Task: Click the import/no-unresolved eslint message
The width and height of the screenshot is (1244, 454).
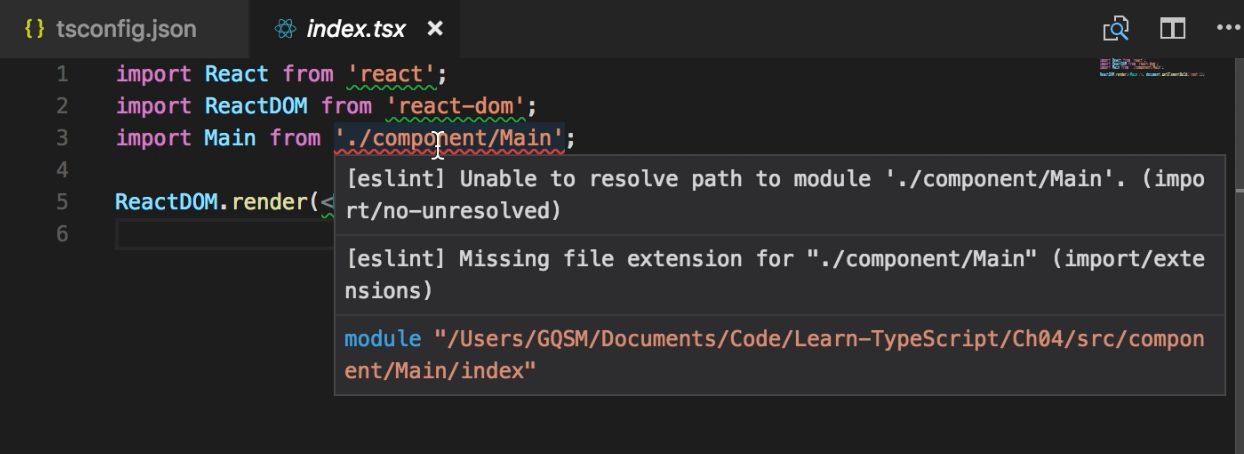Action: coord(775,195)
